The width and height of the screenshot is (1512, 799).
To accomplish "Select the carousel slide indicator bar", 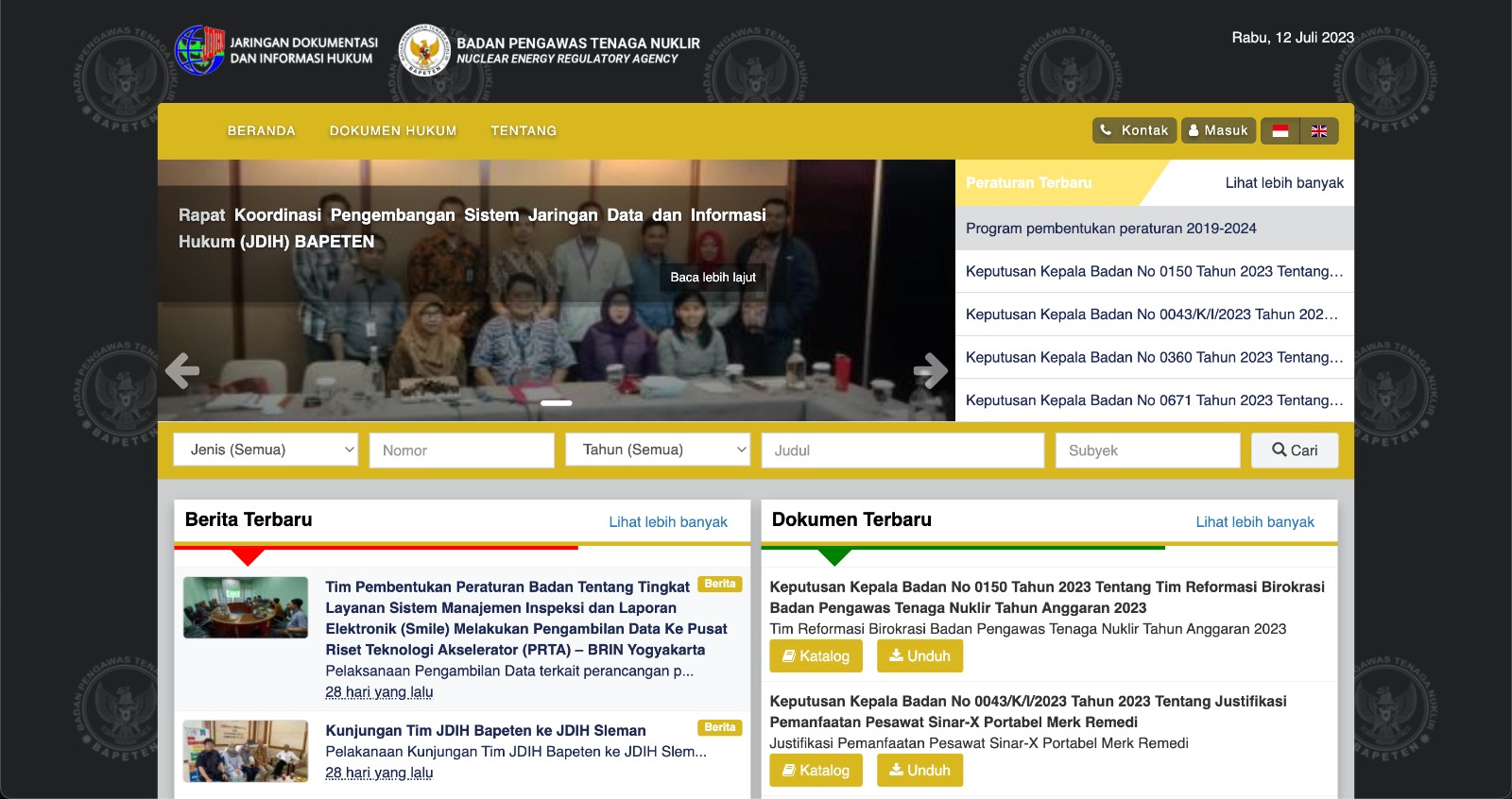I will 556,403.
